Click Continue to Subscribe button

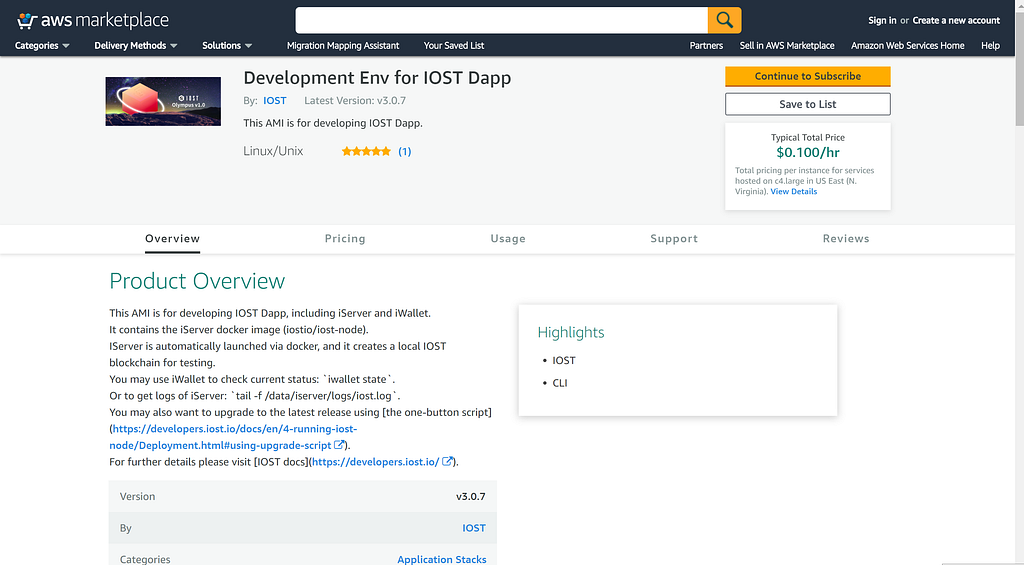807,77
